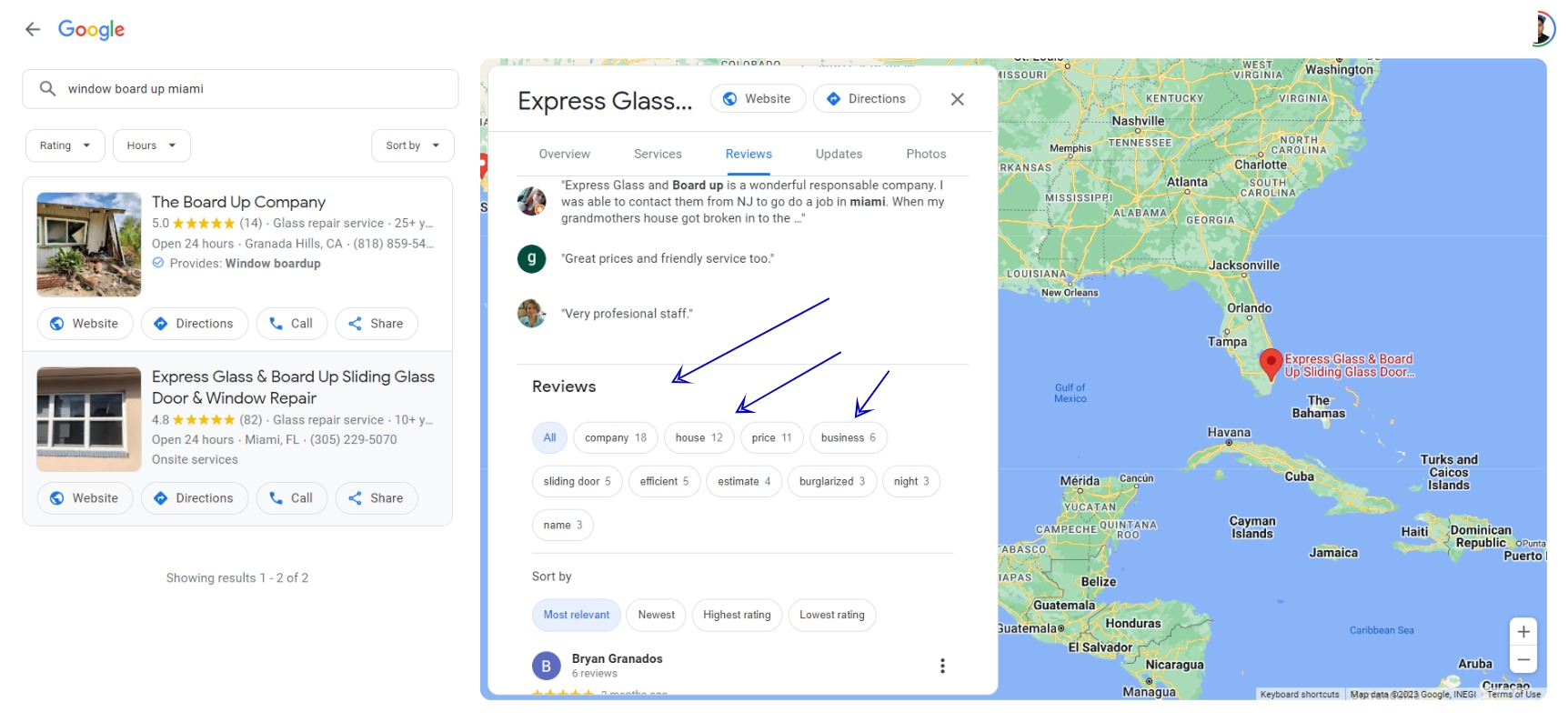This screenshot has height=722, width=1568.
Task: Filter reviews by 'name' keyword
Action: (x=563, y=526)
